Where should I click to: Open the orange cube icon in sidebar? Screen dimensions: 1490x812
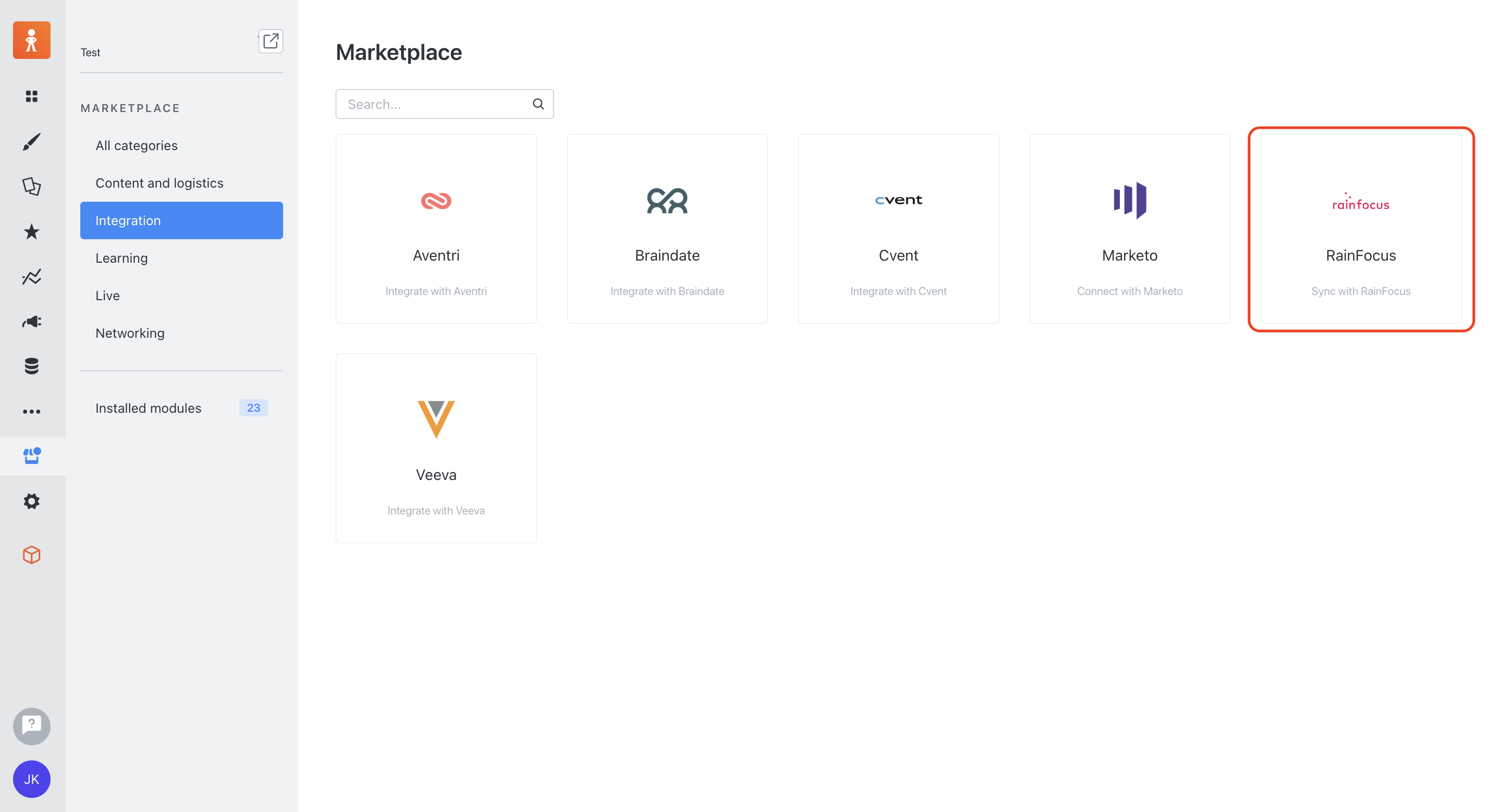point(31,555)
